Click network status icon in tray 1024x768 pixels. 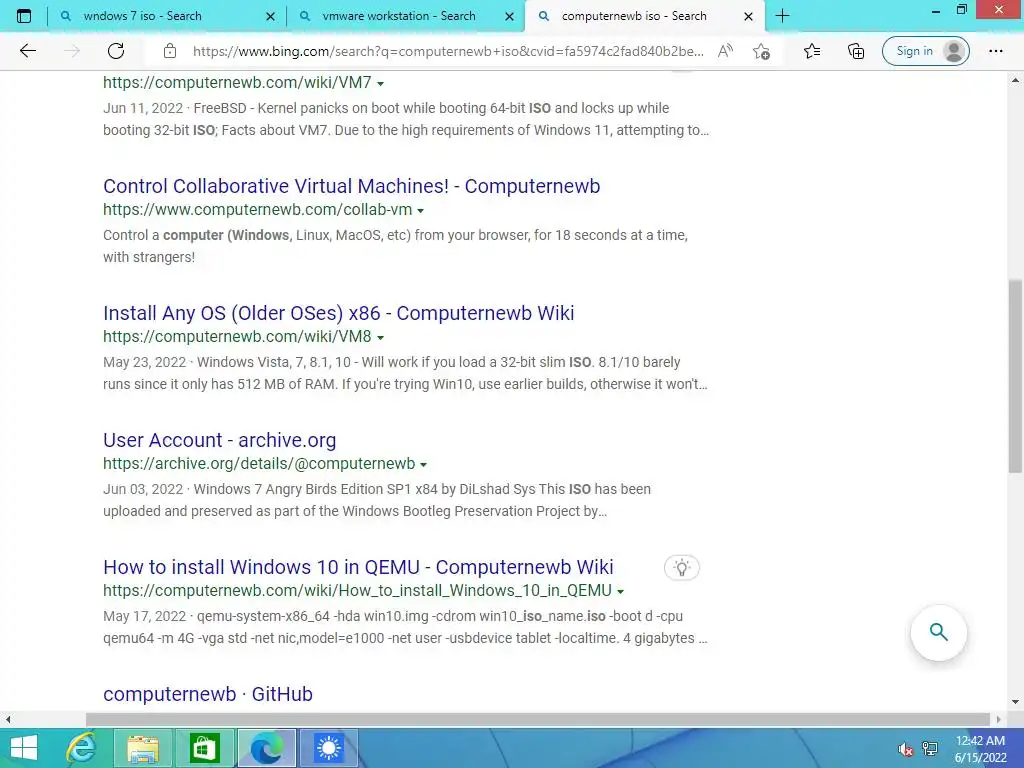pos(930,749)
